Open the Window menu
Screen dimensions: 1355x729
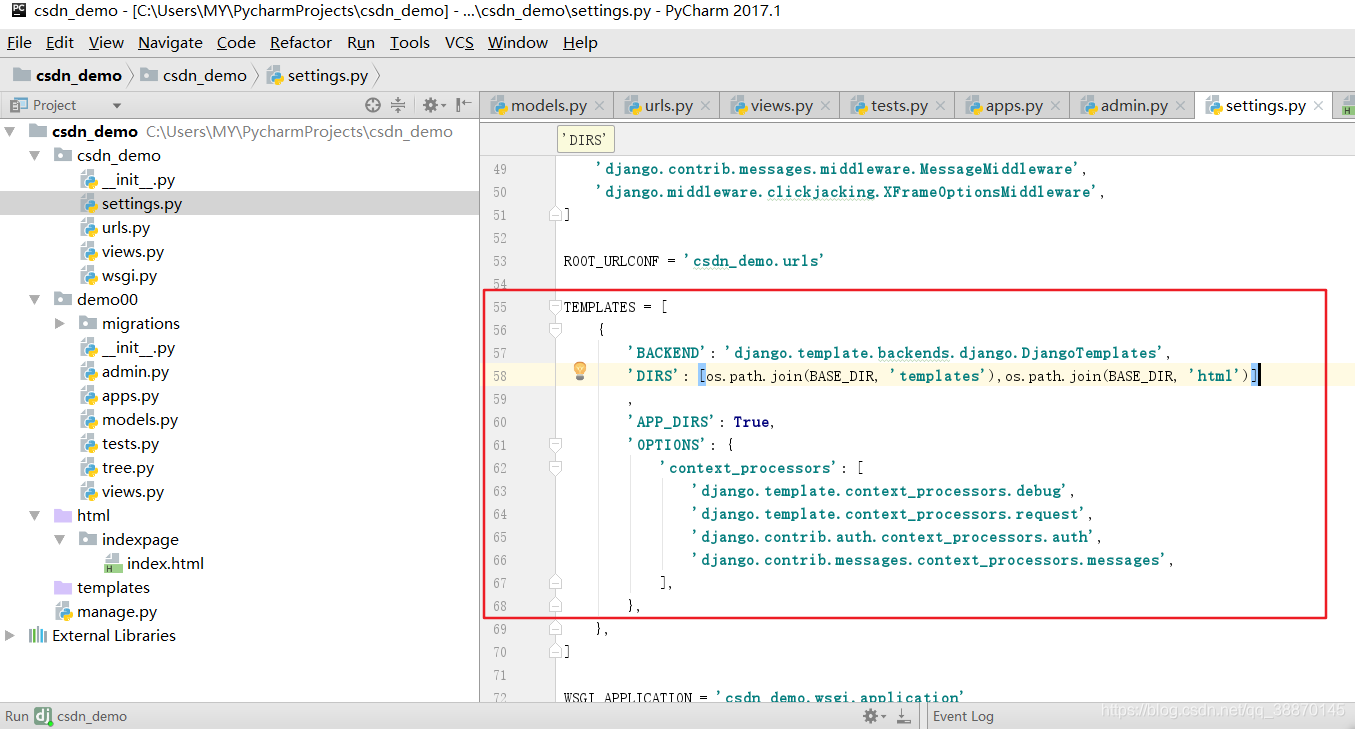(518, 42)
